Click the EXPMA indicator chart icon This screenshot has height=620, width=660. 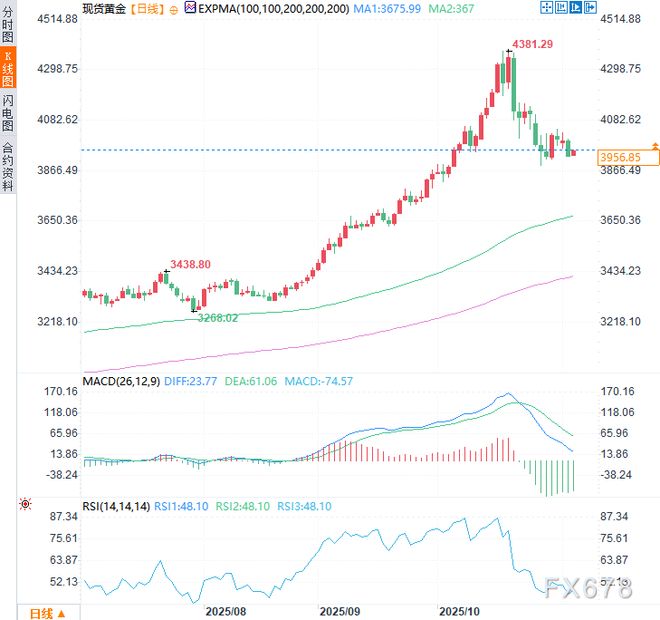pos(191,8)
